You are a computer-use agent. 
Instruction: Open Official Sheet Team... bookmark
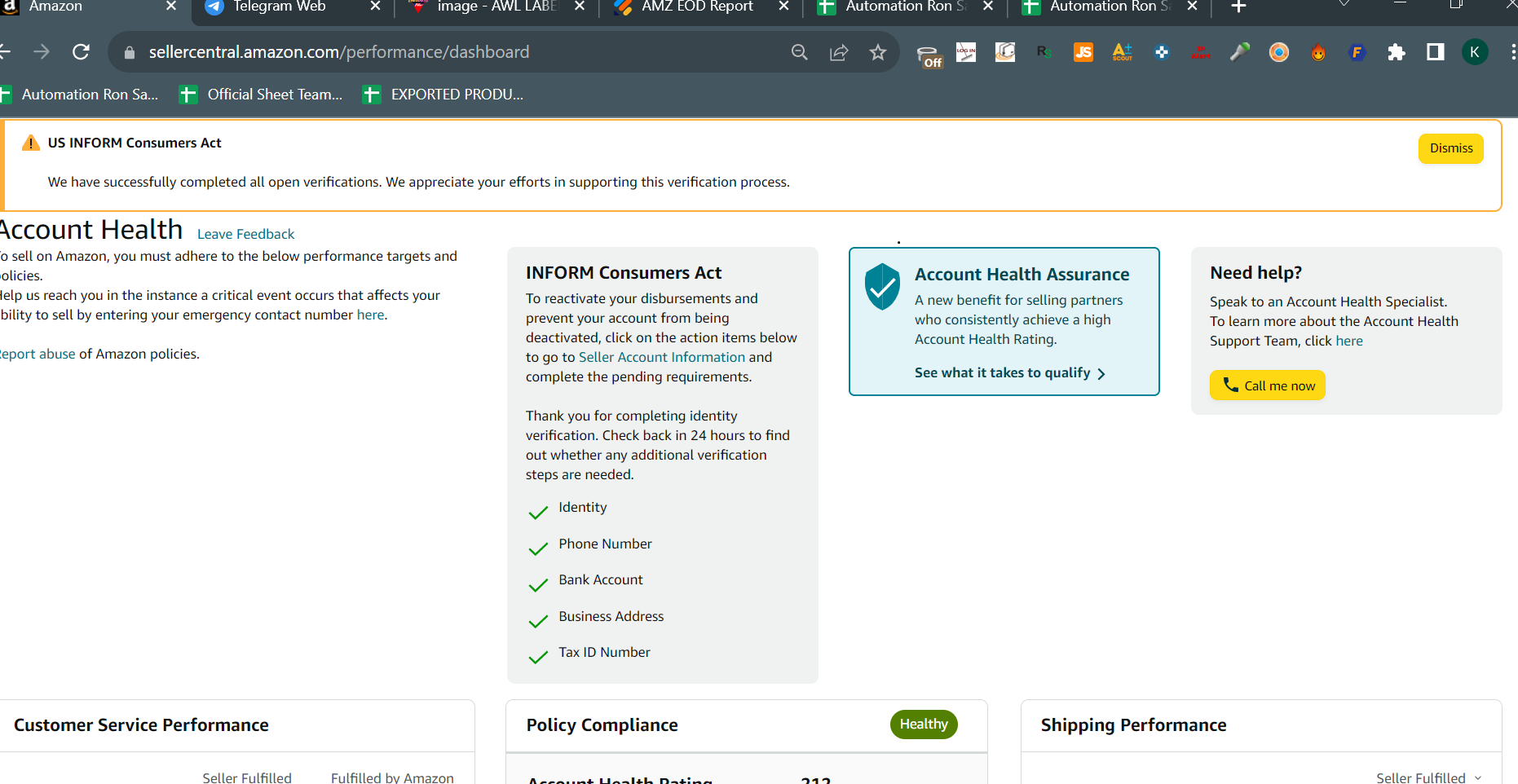[262, 95]
